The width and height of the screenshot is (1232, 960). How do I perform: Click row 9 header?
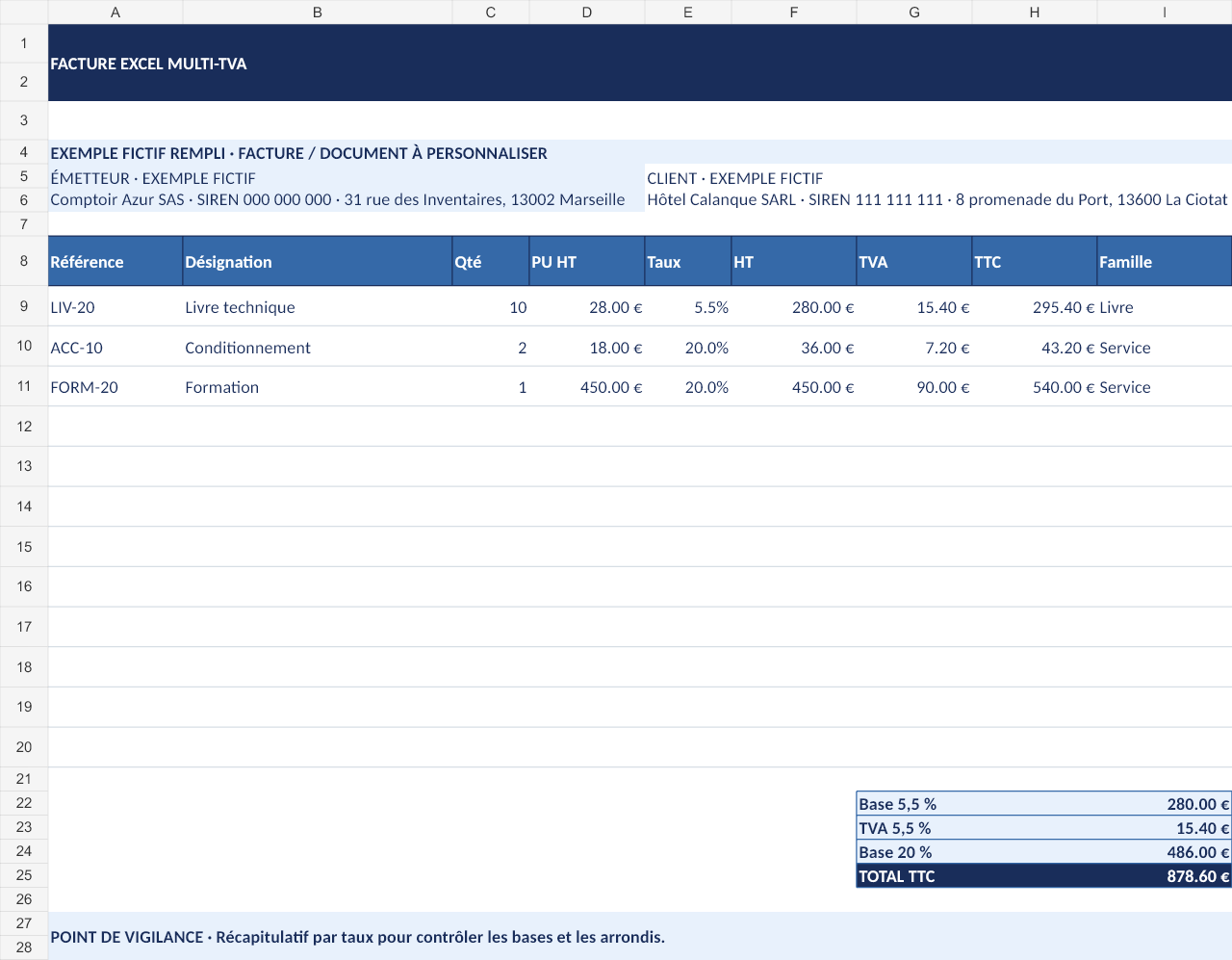click(x=24, y=306)
